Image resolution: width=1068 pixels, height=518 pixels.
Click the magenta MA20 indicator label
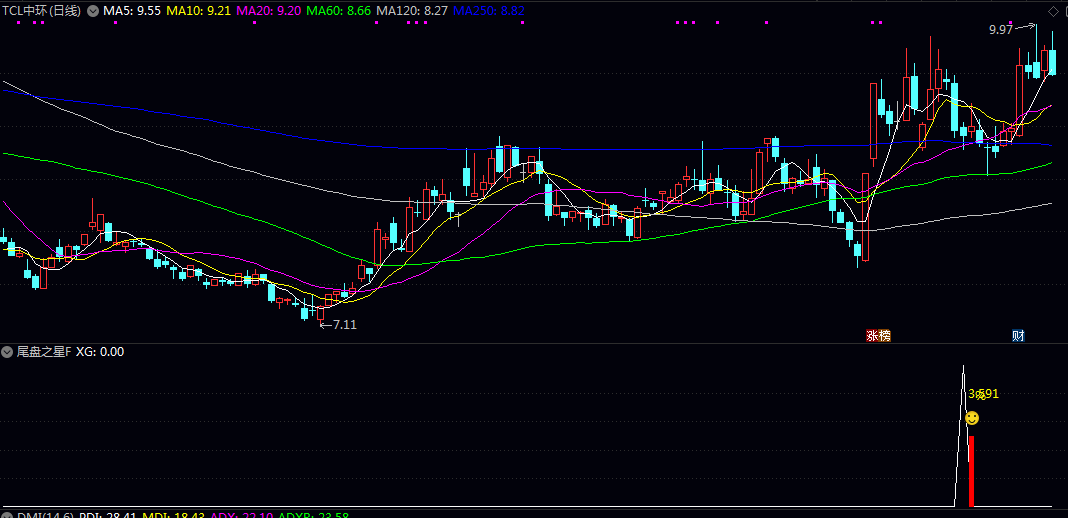pos(267,11)
